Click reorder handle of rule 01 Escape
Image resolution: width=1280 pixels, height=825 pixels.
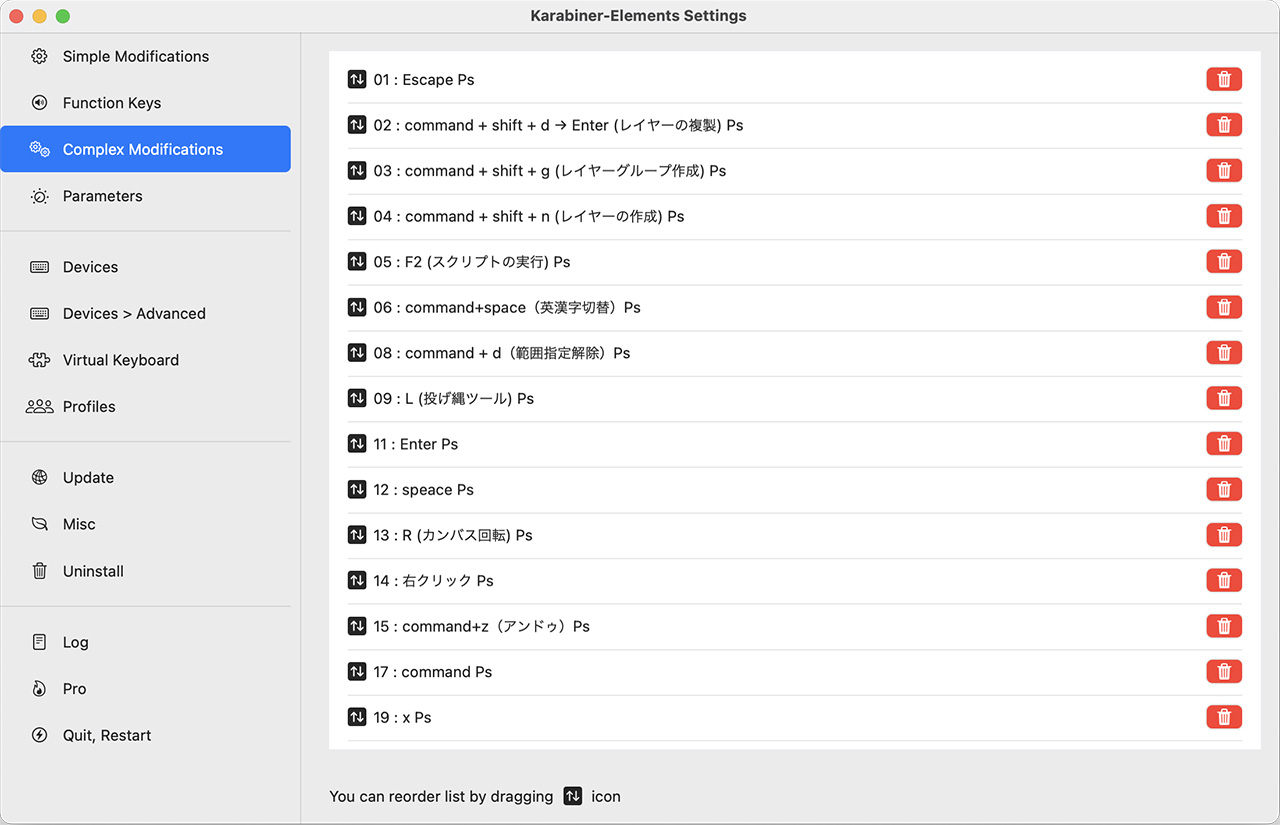357,79
